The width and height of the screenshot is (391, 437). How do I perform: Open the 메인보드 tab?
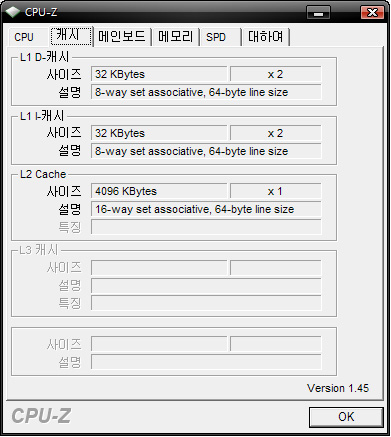122,37
